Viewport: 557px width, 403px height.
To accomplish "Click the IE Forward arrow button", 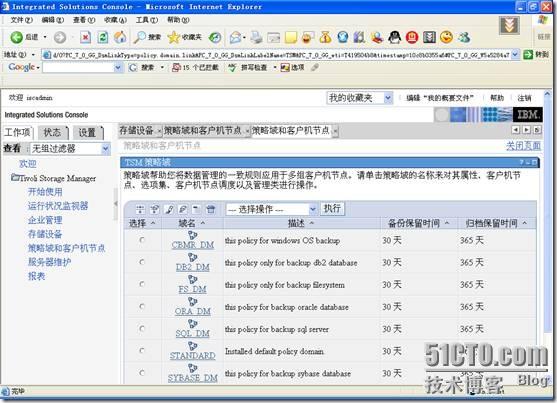I will tap(60, 37).
